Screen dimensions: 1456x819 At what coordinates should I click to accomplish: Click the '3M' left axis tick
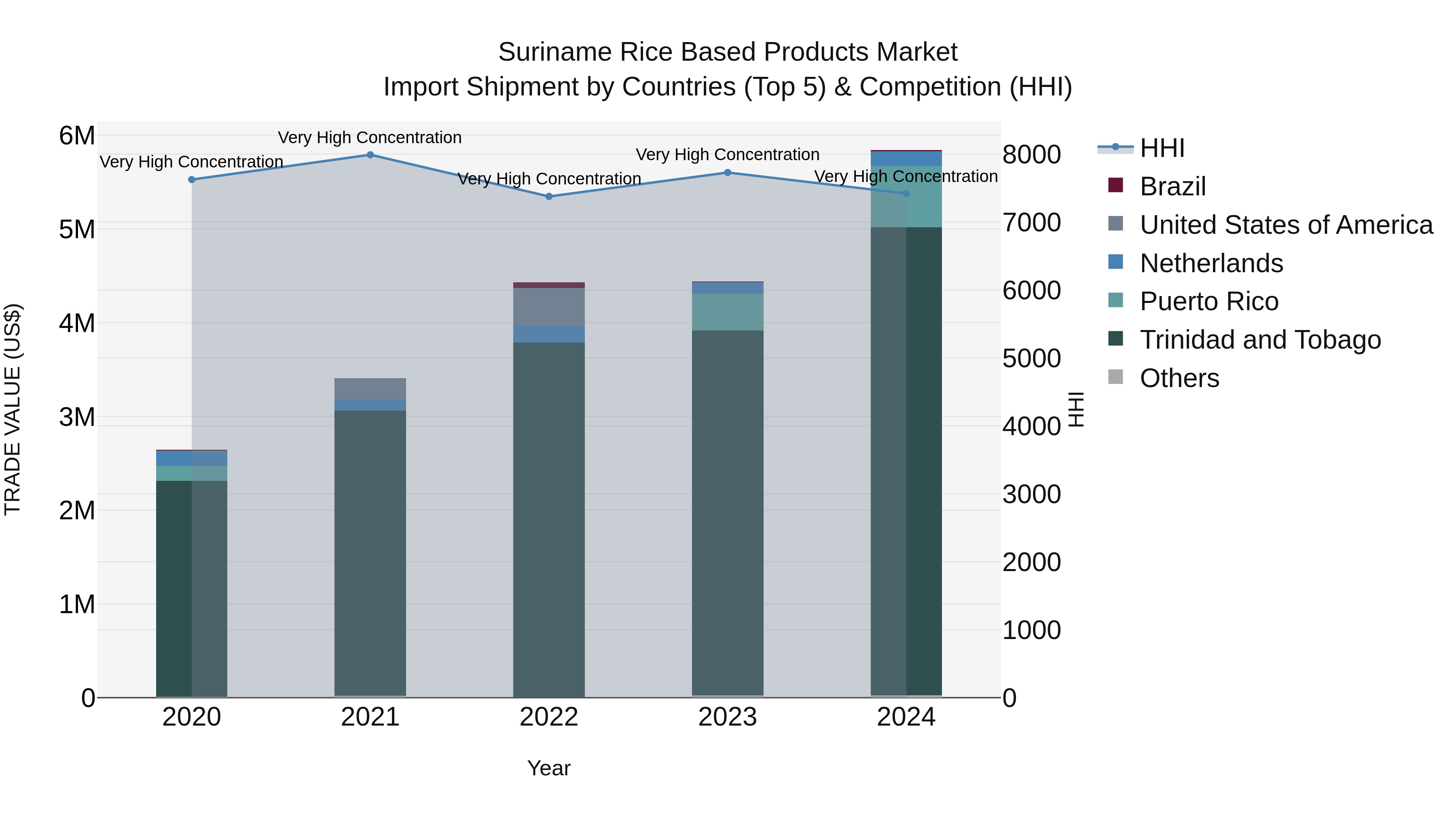coord(77,417)
